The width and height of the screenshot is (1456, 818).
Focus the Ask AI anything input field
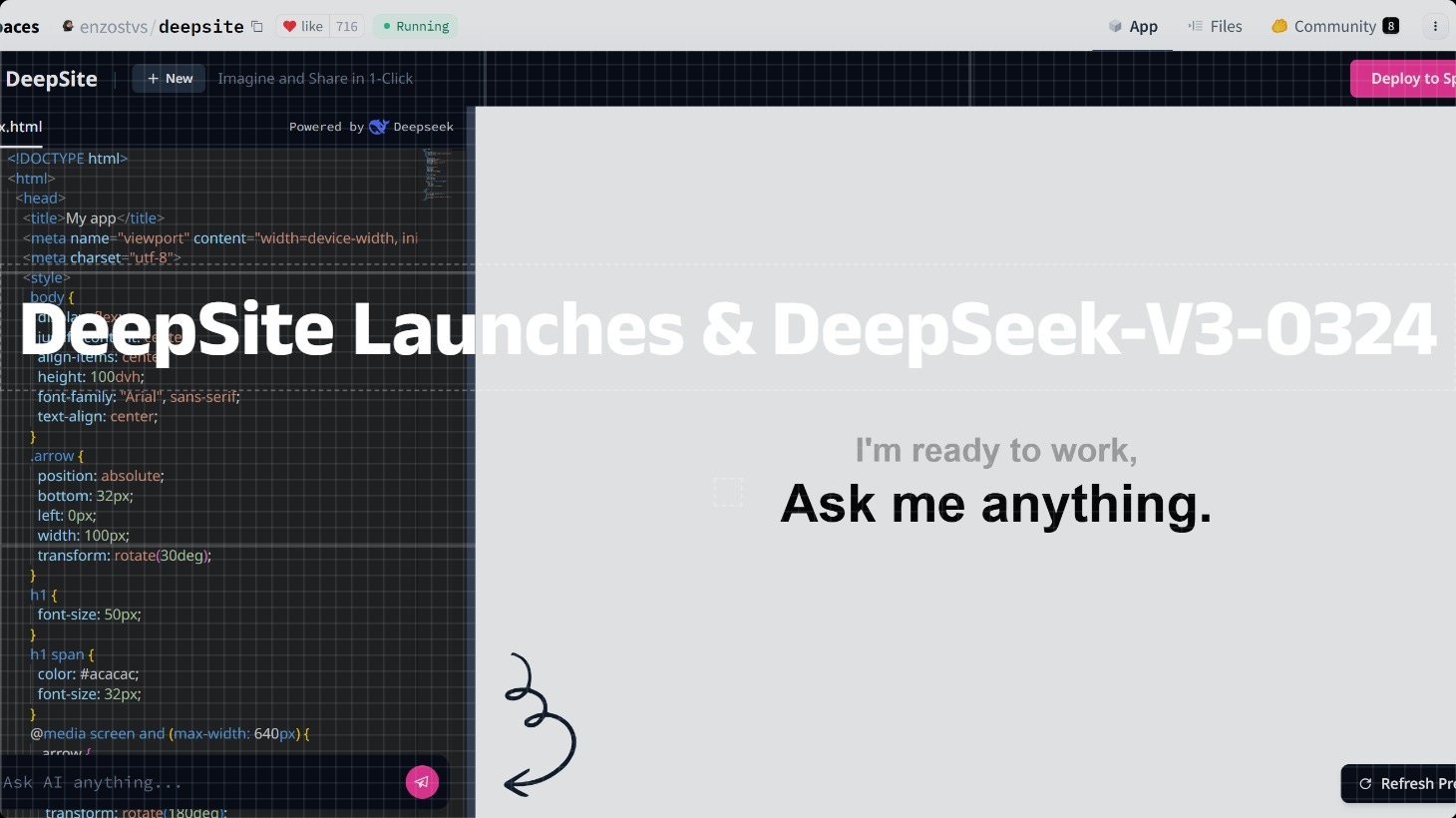(199, 782)
